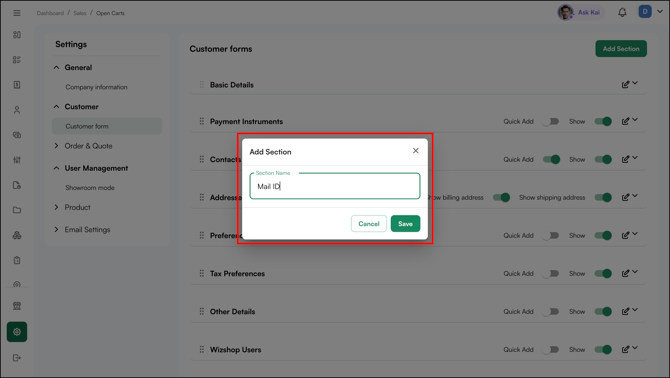Screen dimensions: 670x378
Task: Click the notification bell icon
Action: [x=622, y=12]
